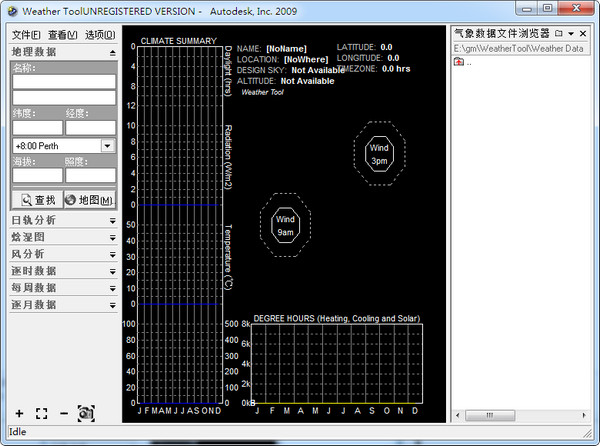Viewport: 600px width, 446px height.
Task: Select the Wind 9am octagon marker
Action: coord(286,224)
